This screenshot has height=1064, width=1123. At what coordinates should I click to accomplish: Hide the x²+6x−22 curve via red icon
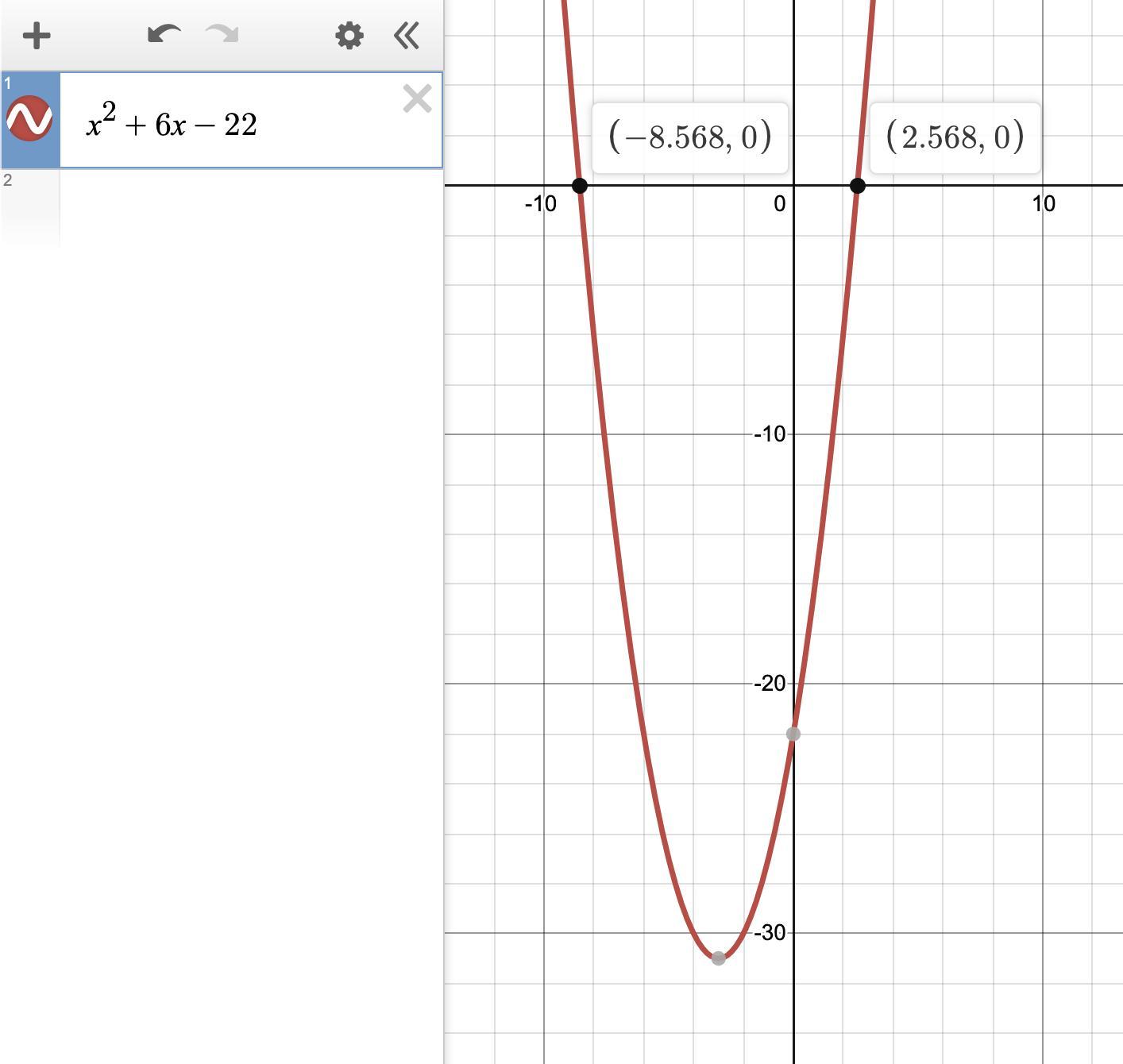(29, 118)
